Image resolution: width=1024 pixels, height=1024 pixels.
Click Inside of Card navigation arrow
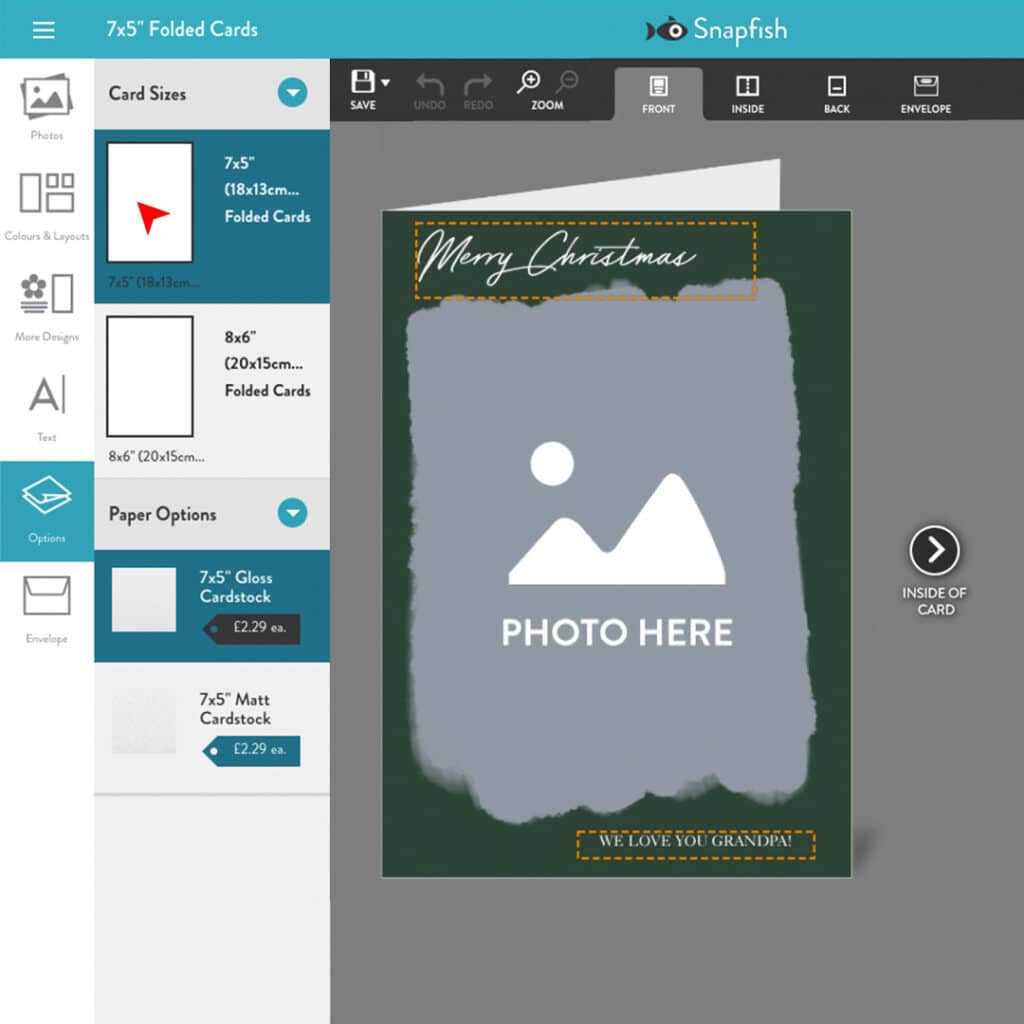pyautogui.click(x=935, y=549)
